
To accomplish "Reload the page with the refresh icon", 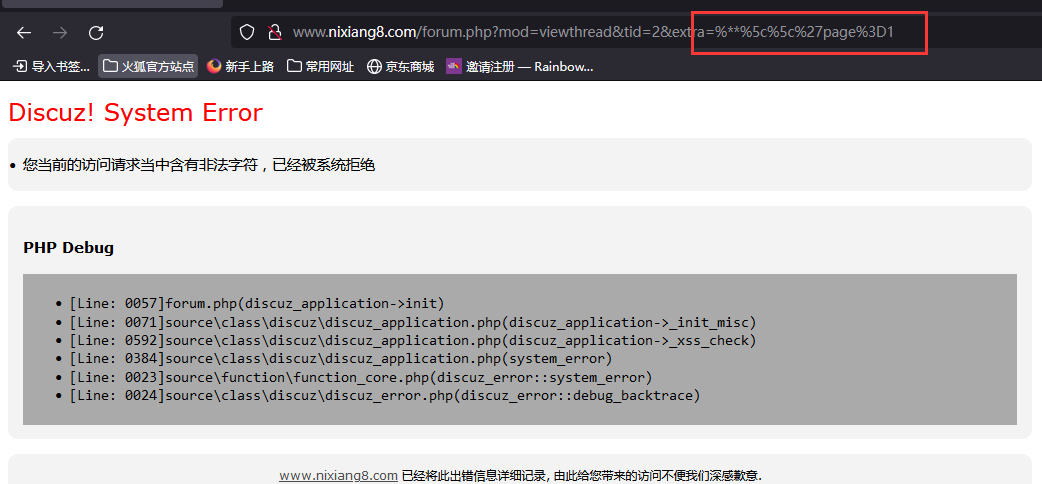I will click(x=96, y=33).
